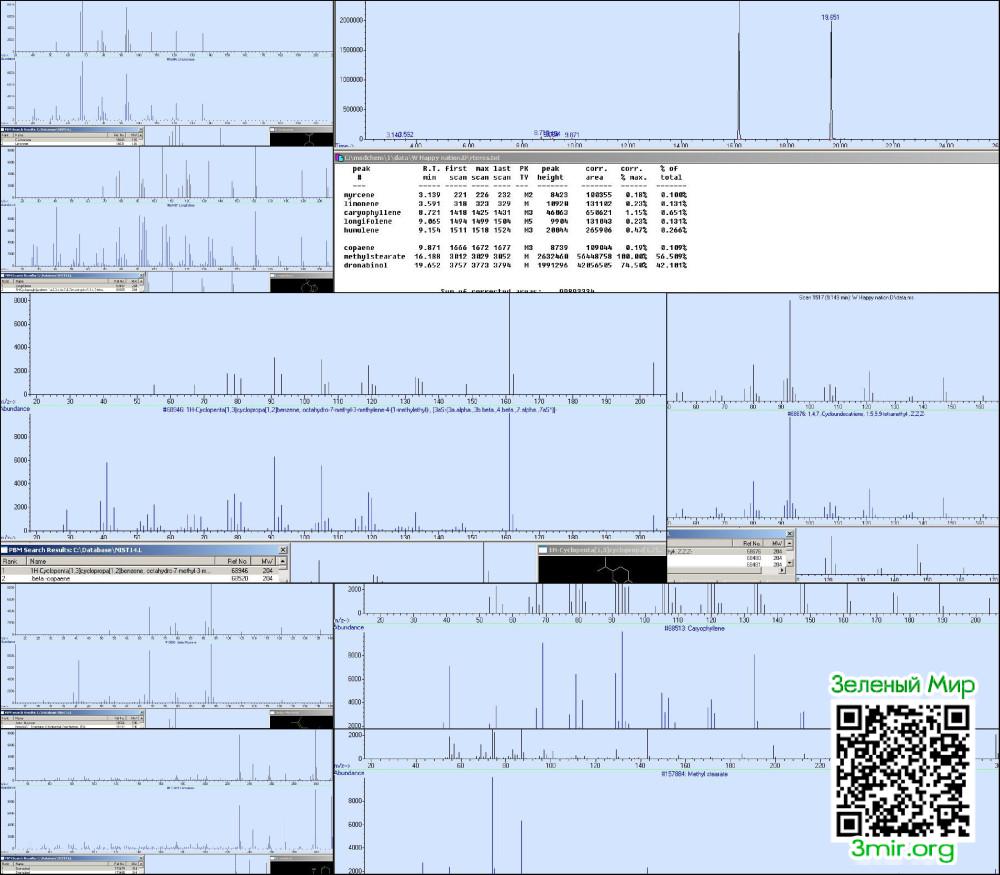Select the first result, 1H-Cyclopenta, ref 68346

click(139, 571)
